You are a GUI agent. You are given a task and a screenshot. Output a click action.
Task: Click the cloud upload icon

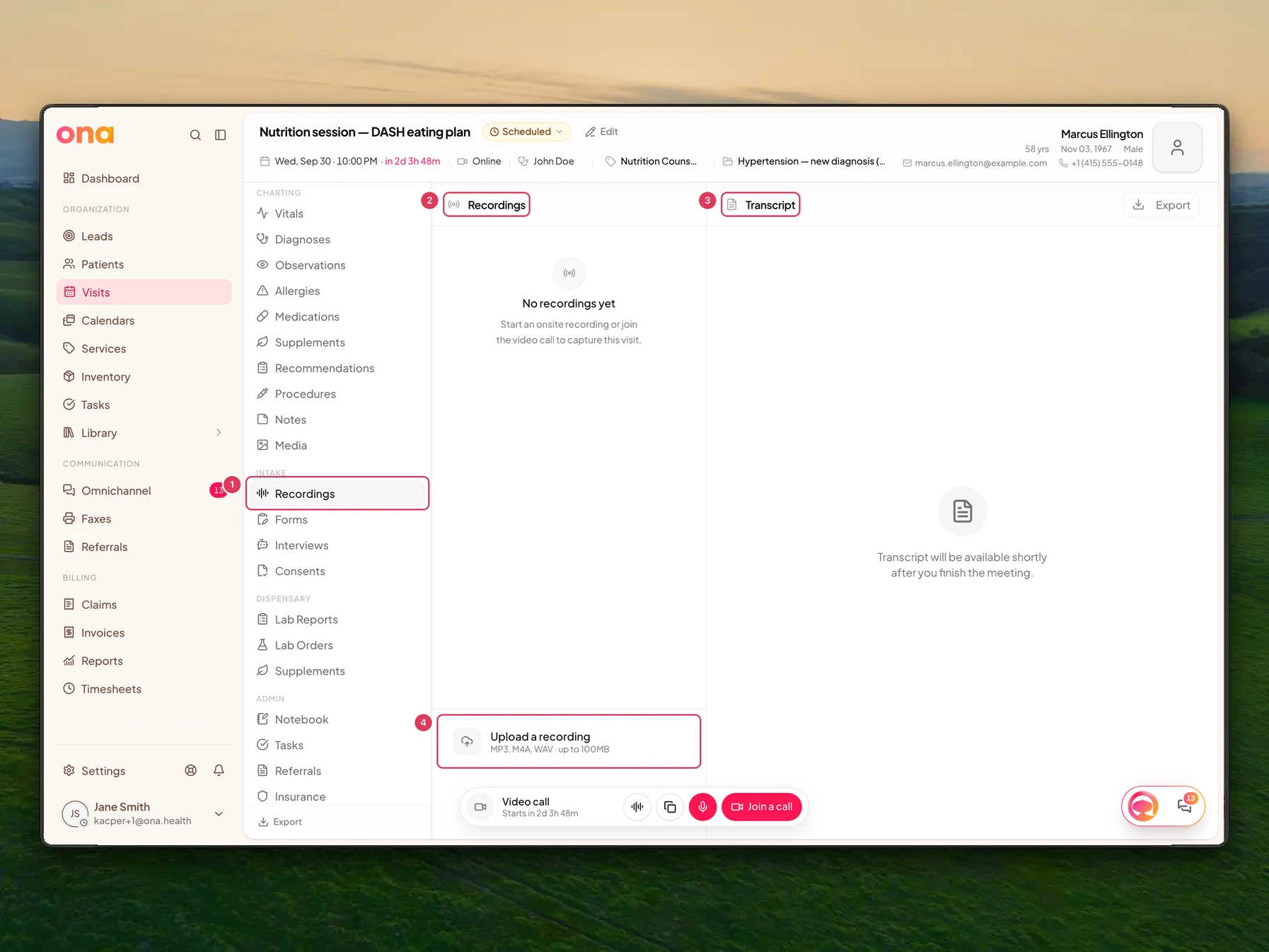click(467, 741)
